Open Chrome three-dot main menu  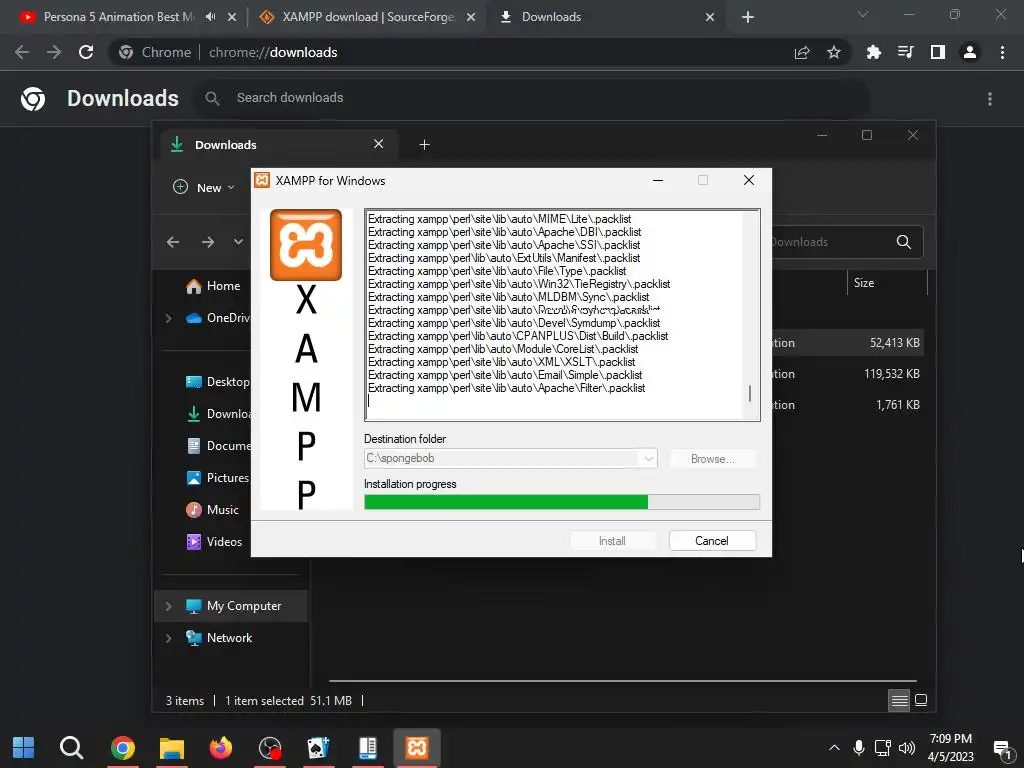click(x=1002, y=52)
